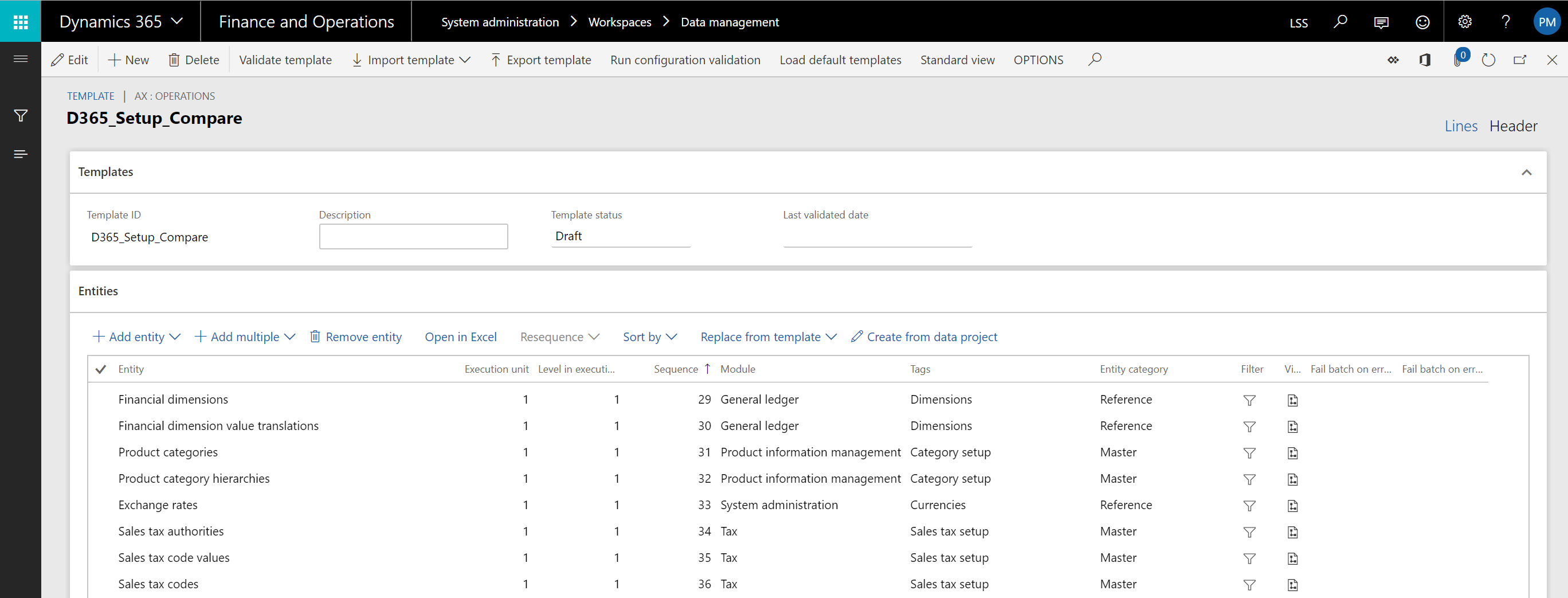Refresh the page with circular arrow
Screen dimensions: 1568x598
1488,60
